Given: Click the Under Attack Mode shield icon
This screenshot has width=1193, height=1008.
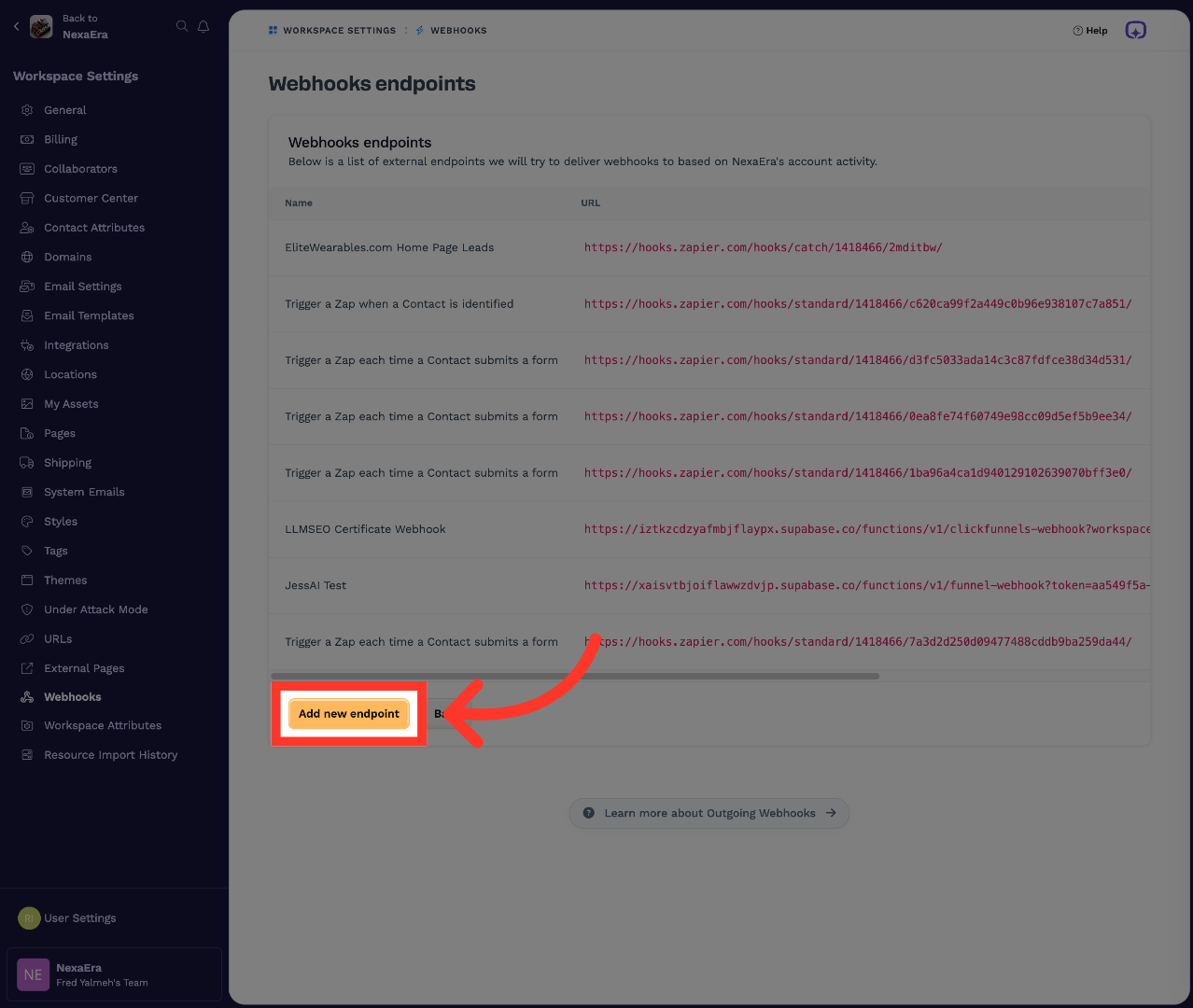Looking at the screenshot, I should coord(27,609).
